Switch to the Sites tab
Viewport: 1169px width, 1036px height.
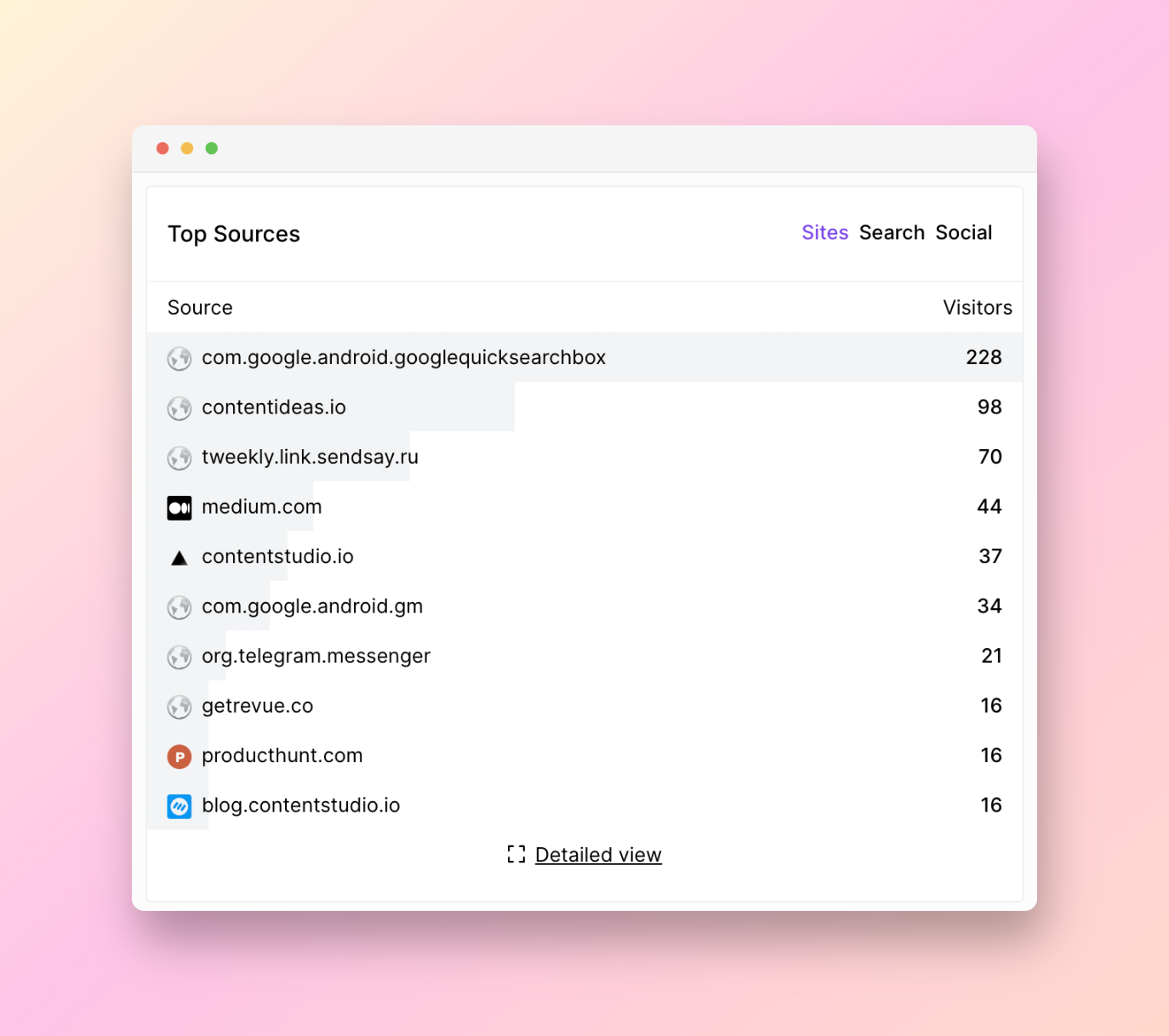click(825, 232)
